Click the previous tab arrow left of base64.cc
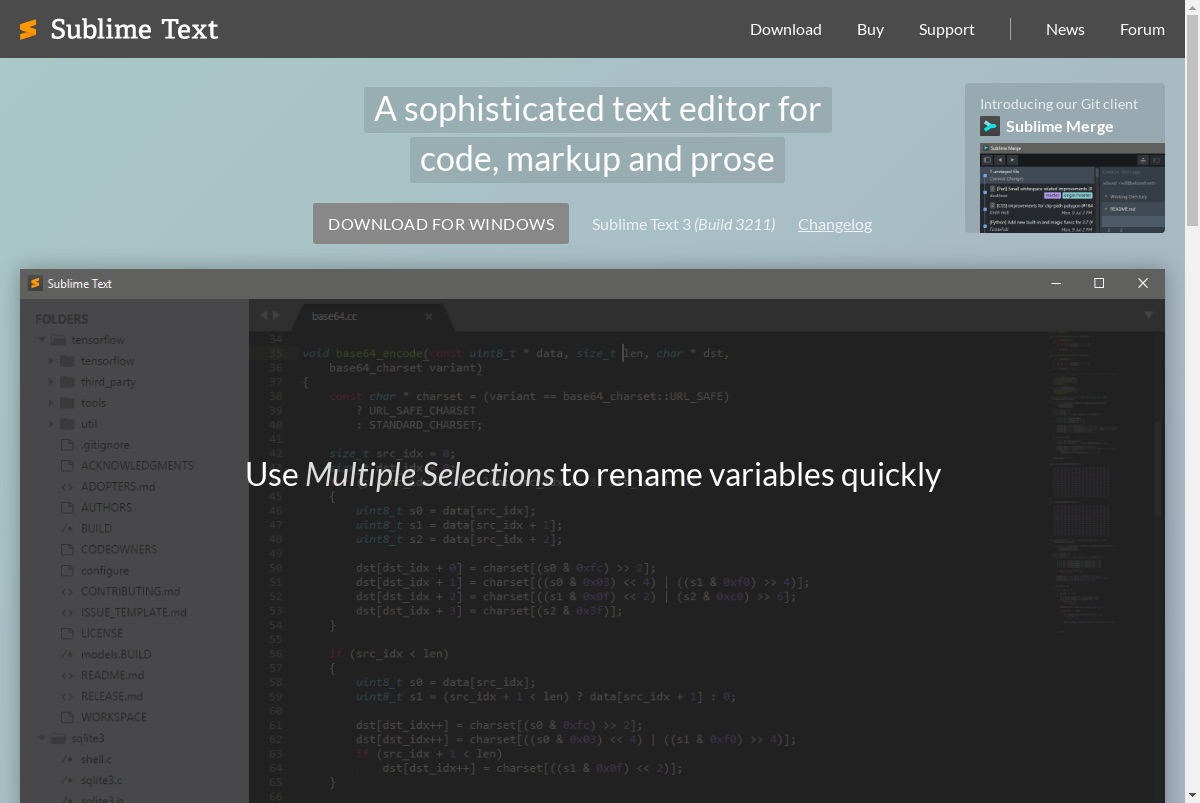Viewport: 1200px width, 803px height. (x=264, y=315)
